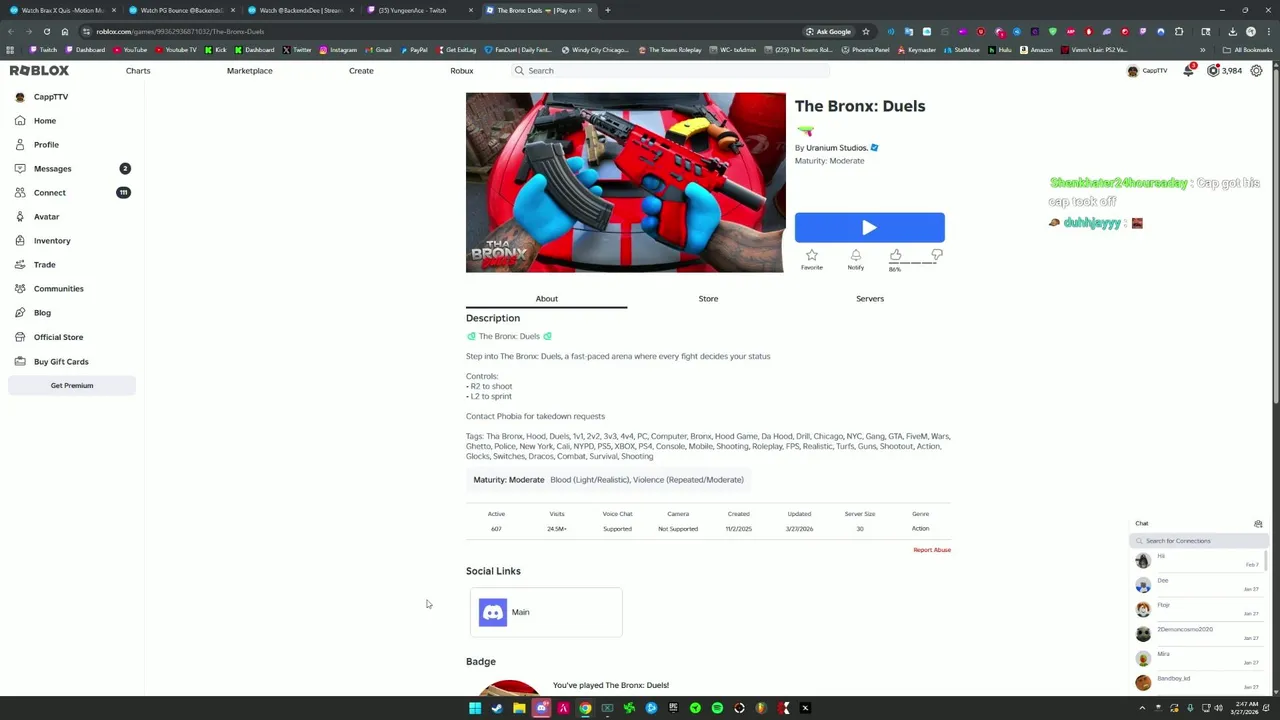Open Create in top navigation
The width and height of the screenshot is (1280, 720).
point(361,71)
